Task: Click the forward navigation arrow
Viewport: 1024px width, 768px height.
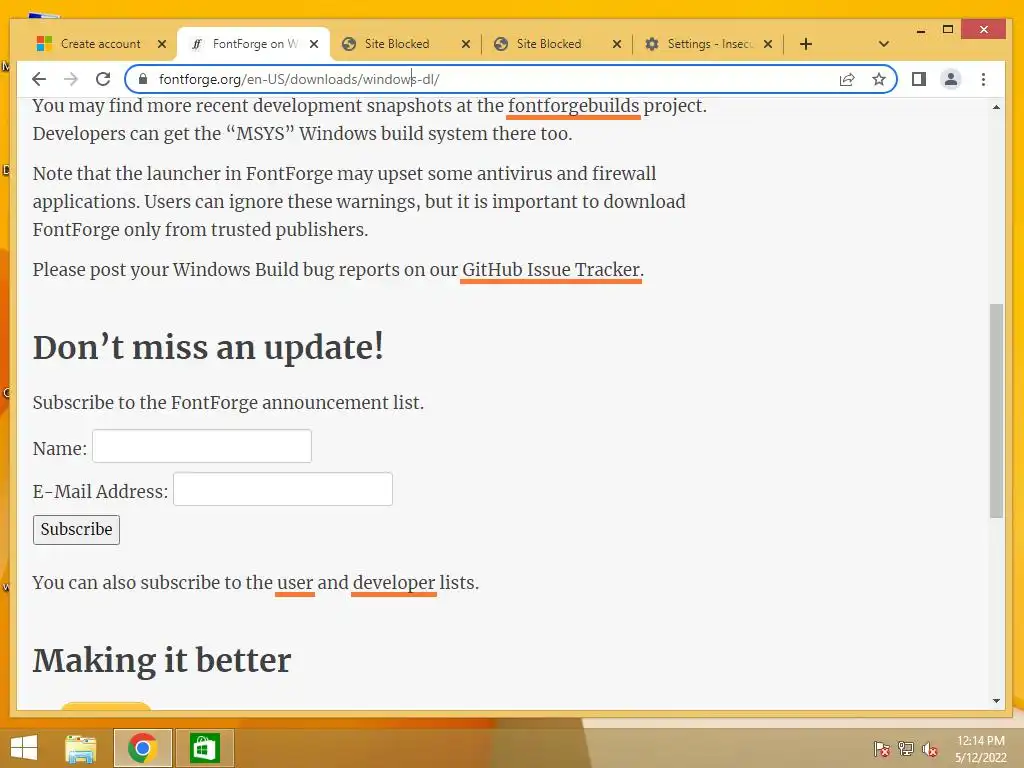Action: 71,80
